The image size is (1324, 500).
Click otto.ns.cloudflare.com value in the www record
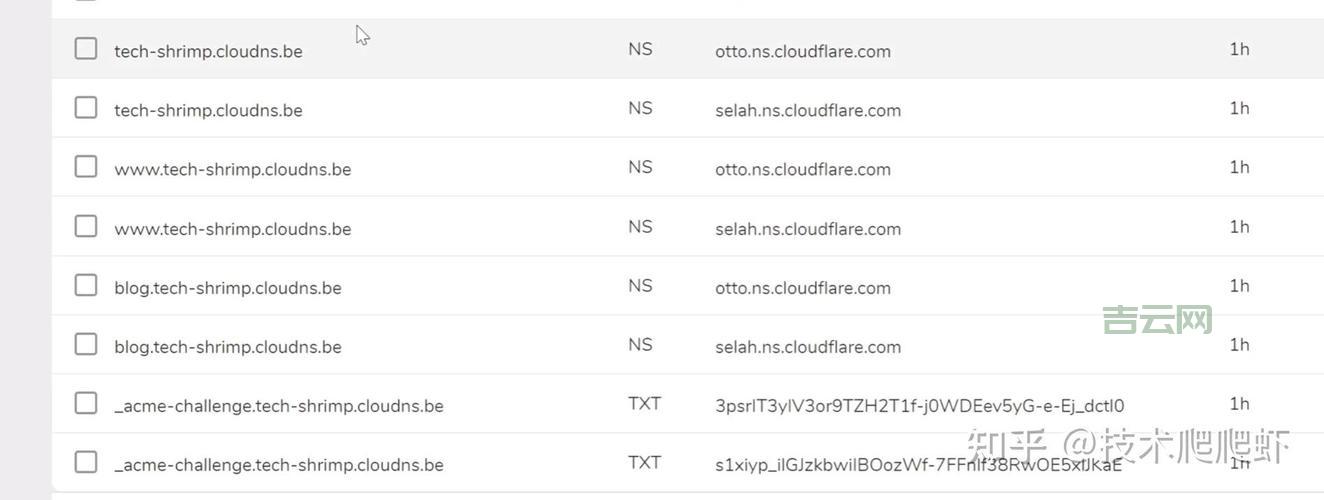point(802,169)
